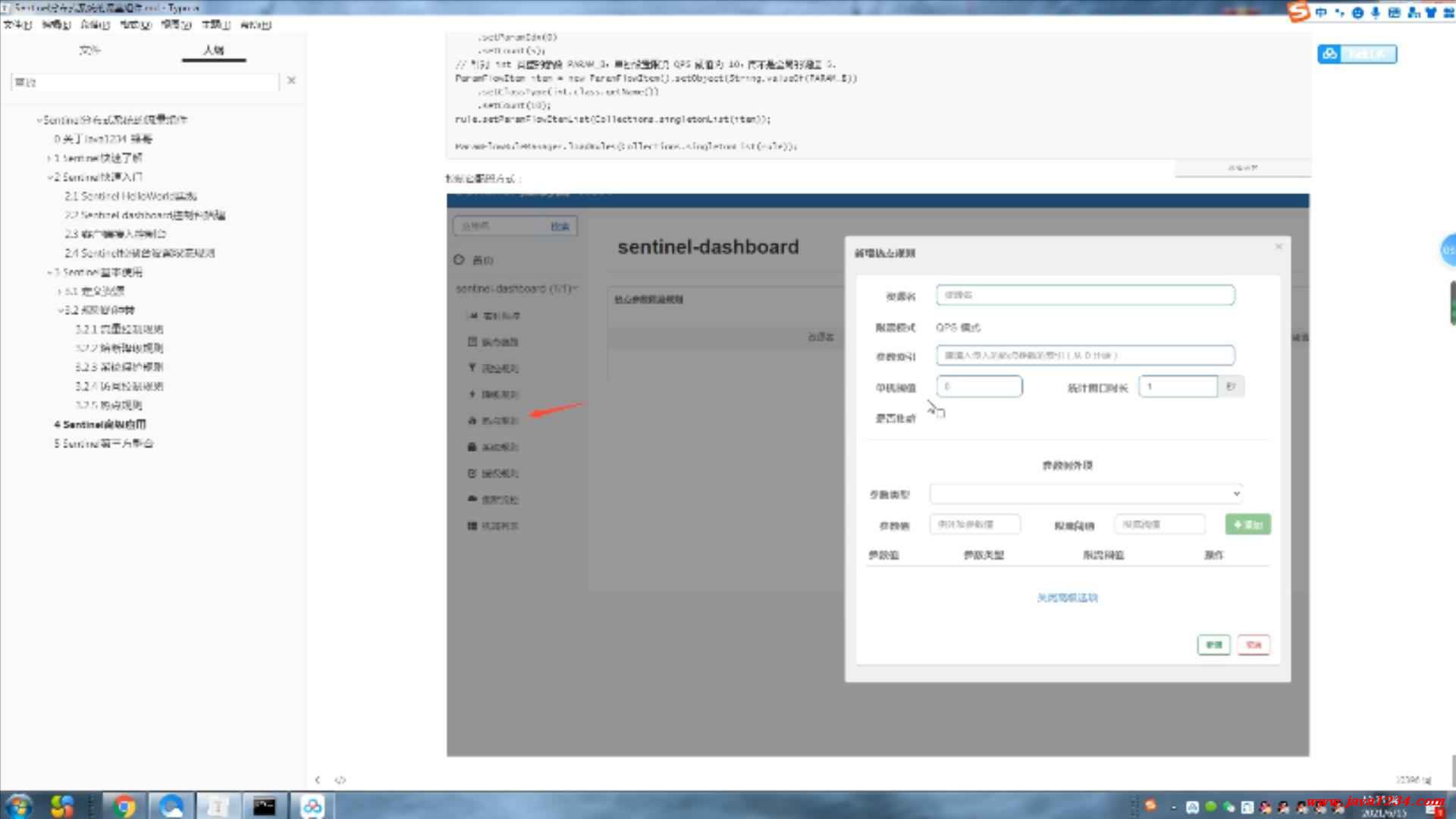Click the Baidu Netdisk cloud floating widget
1456x819 pixels.
coord(1357,54)
